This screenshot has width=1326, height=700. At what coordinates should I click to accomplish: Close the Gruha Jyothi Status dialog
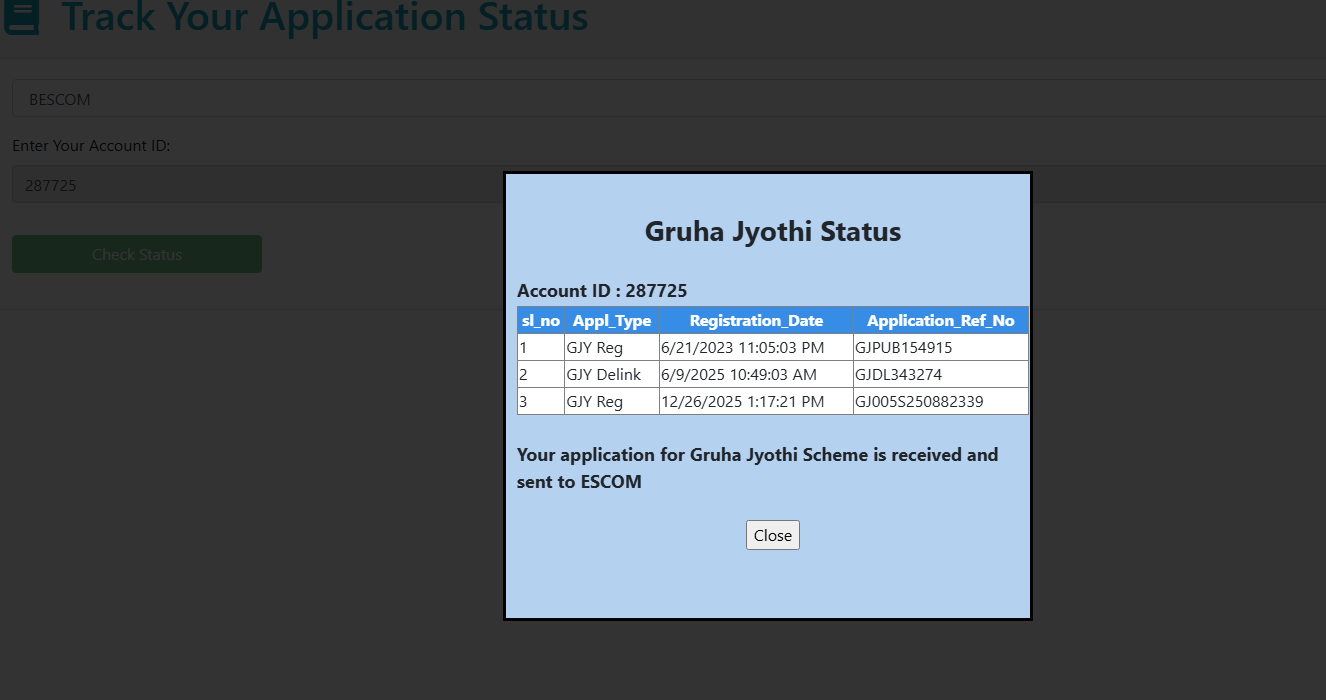[x=772, y=535]
